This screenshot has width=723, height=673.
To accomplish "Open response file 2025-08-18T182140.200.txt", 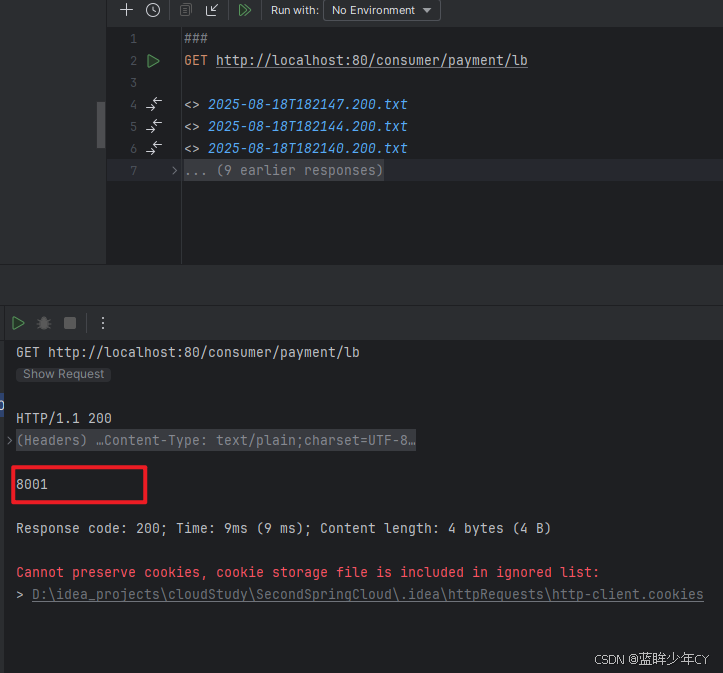I will point(308,148).
